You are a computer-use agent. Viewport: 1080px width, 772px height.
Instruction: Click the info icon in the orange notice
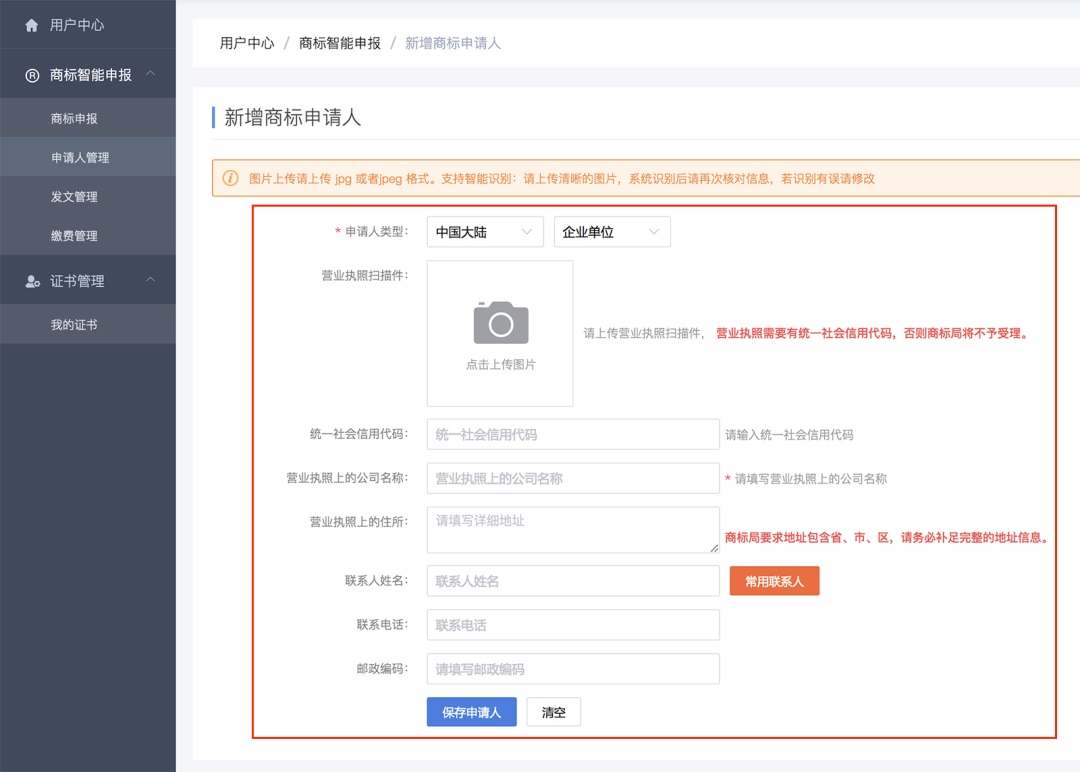click(231, 178)
